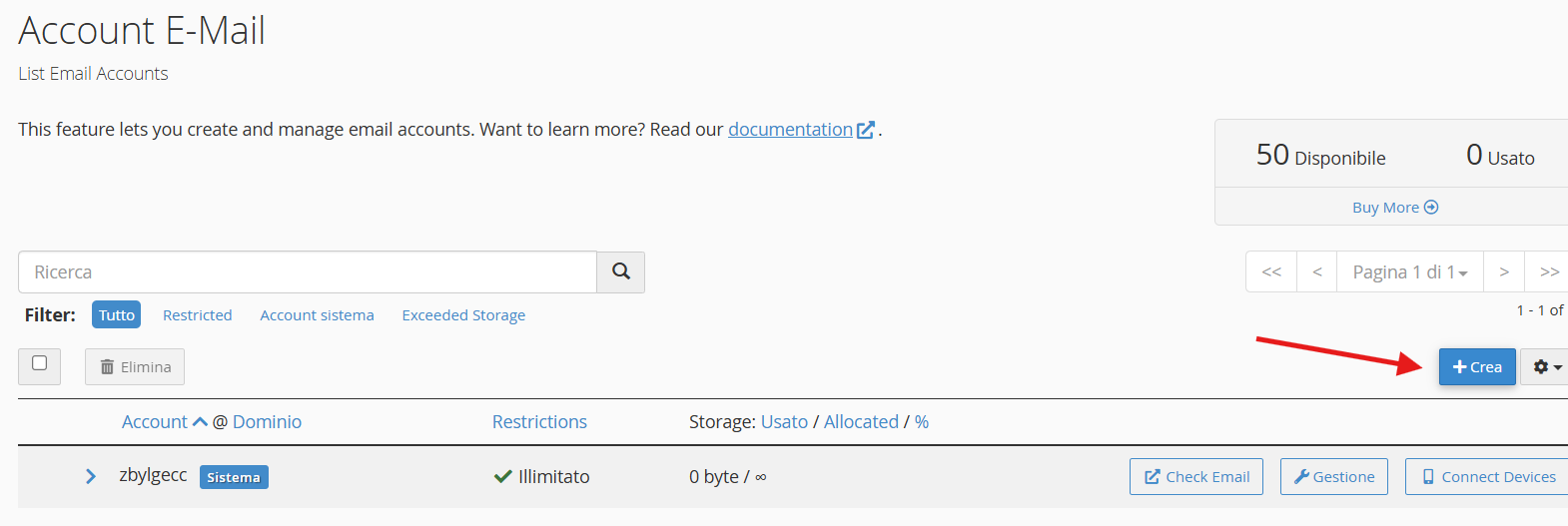Viewport: 1568px width, 526px height.
Task: Click the magnifying glass search button
Action: pyautogui.click(x=620, y=271)
